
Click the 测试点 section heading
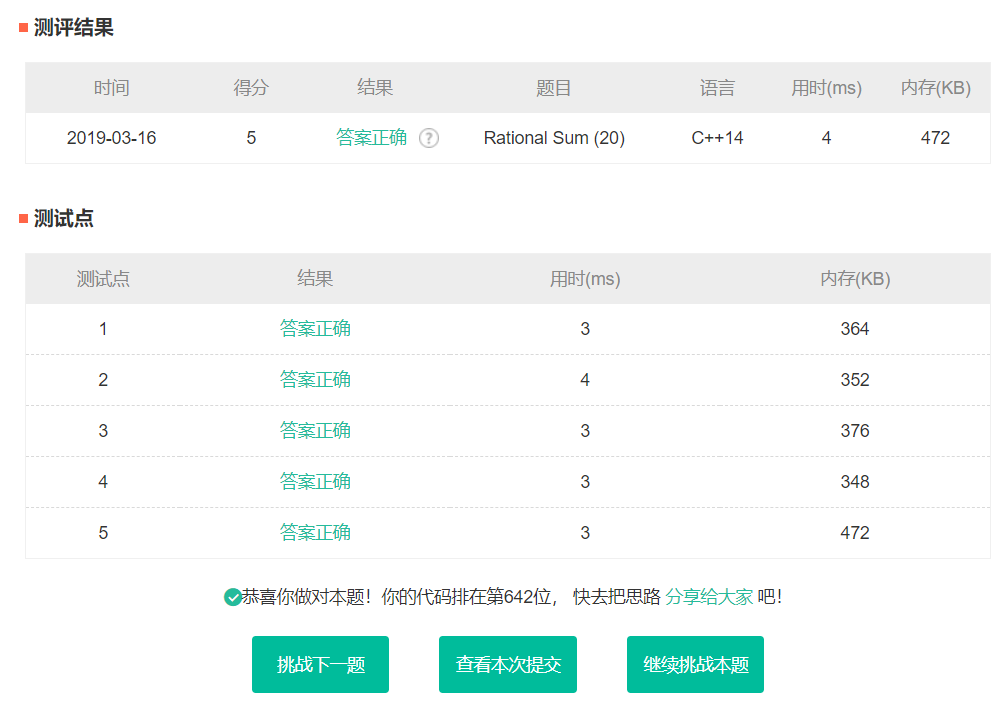(64, 218)
